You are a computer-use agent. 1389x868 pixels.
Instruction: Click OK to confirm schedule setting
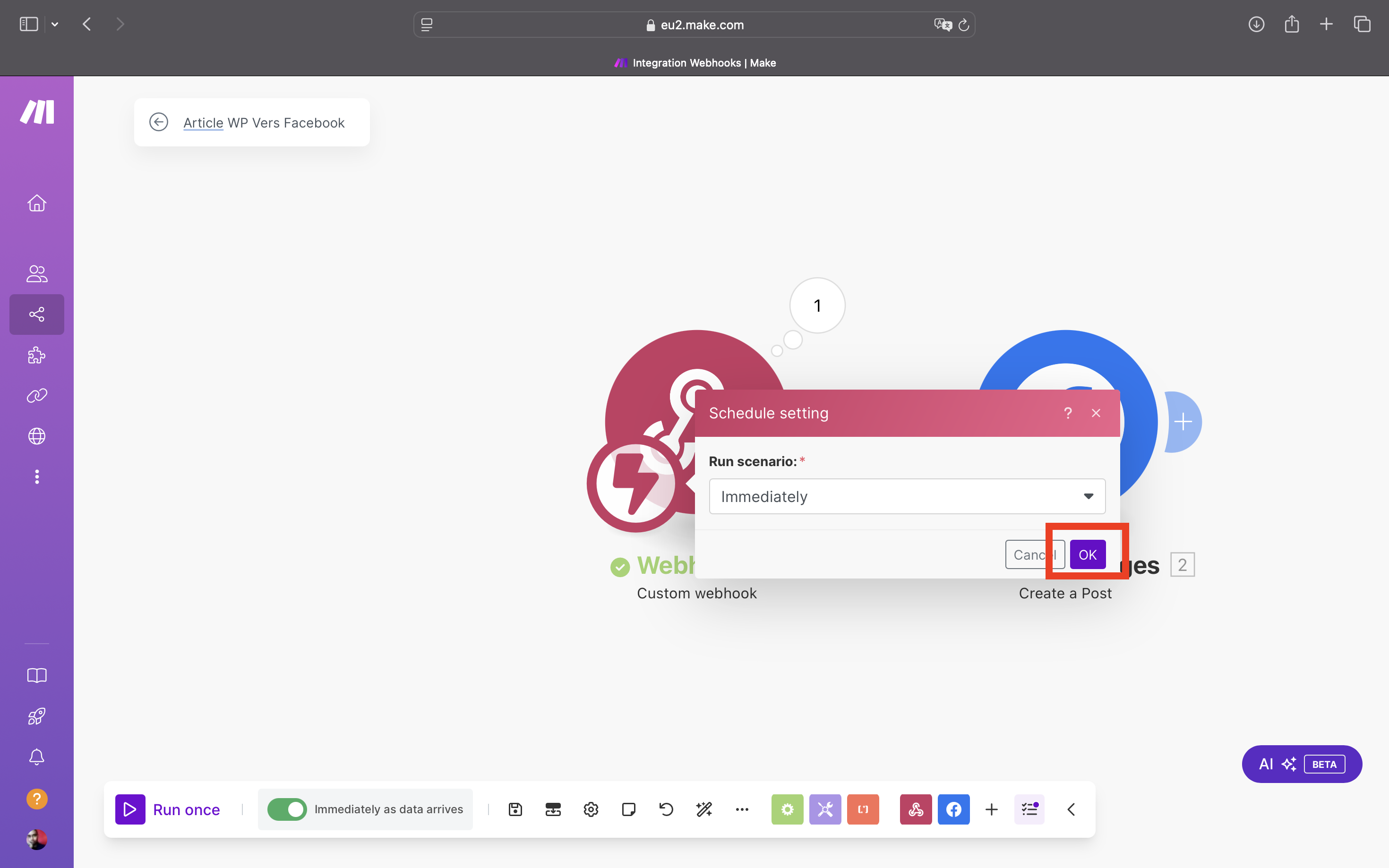pos(1087,554)
